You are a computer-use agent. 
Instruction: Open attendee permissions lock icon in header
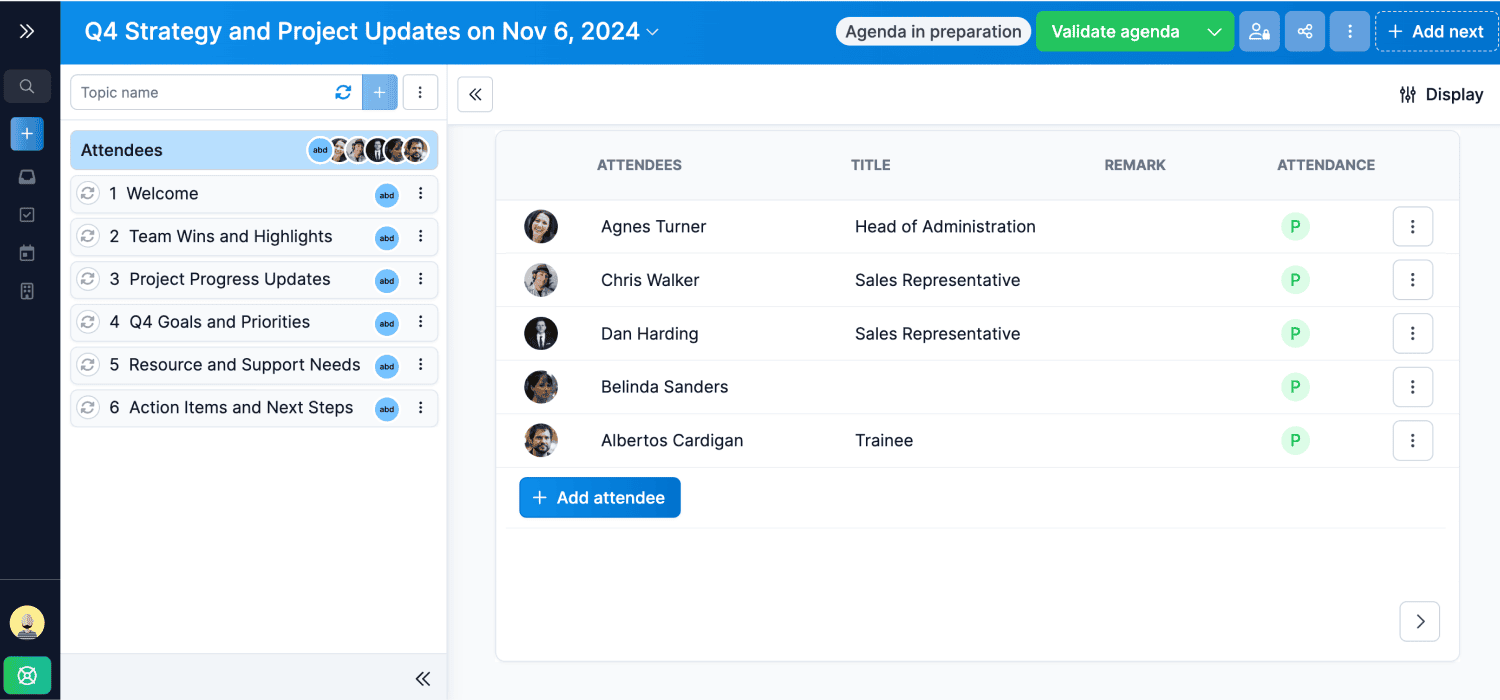pos(1259,32)
